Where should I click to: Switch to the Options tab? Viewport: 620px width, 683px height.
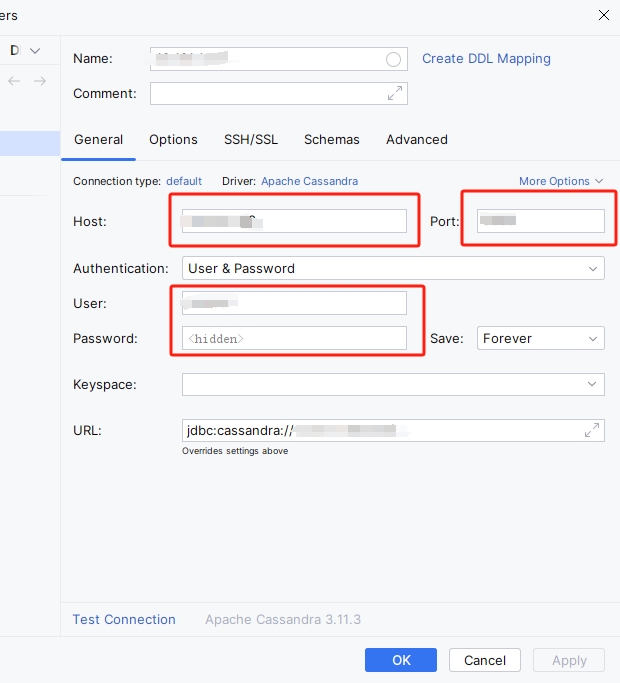pos(173,139)
